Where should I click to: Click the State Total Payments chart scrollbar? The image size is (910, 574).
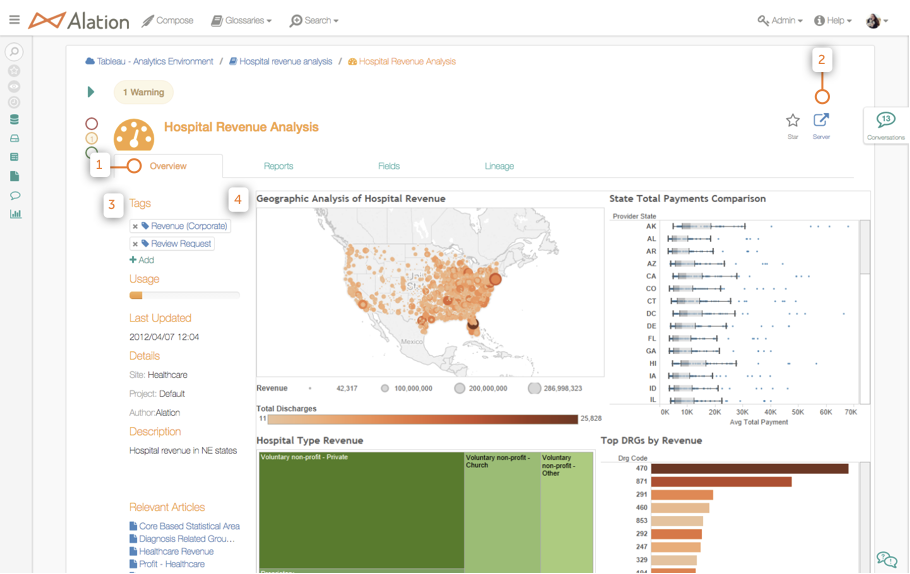(865, 312)
